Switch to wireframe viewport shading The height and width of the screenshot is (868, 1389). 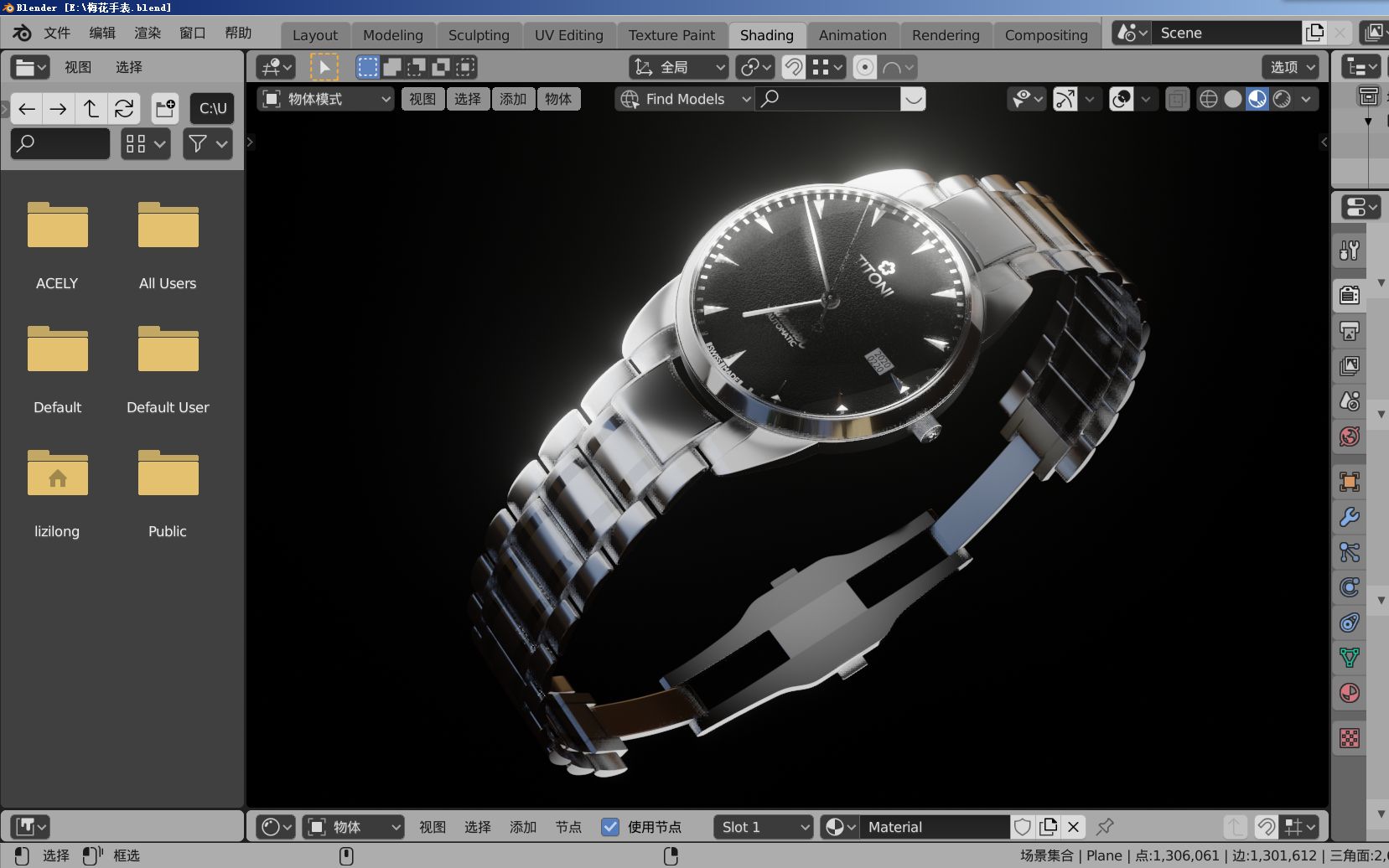point(1208,99)
